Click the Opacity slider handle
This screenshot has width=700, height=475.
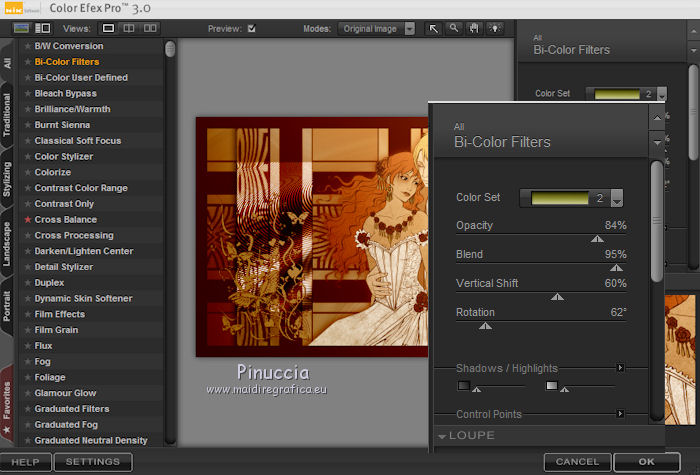coord(597,239)
